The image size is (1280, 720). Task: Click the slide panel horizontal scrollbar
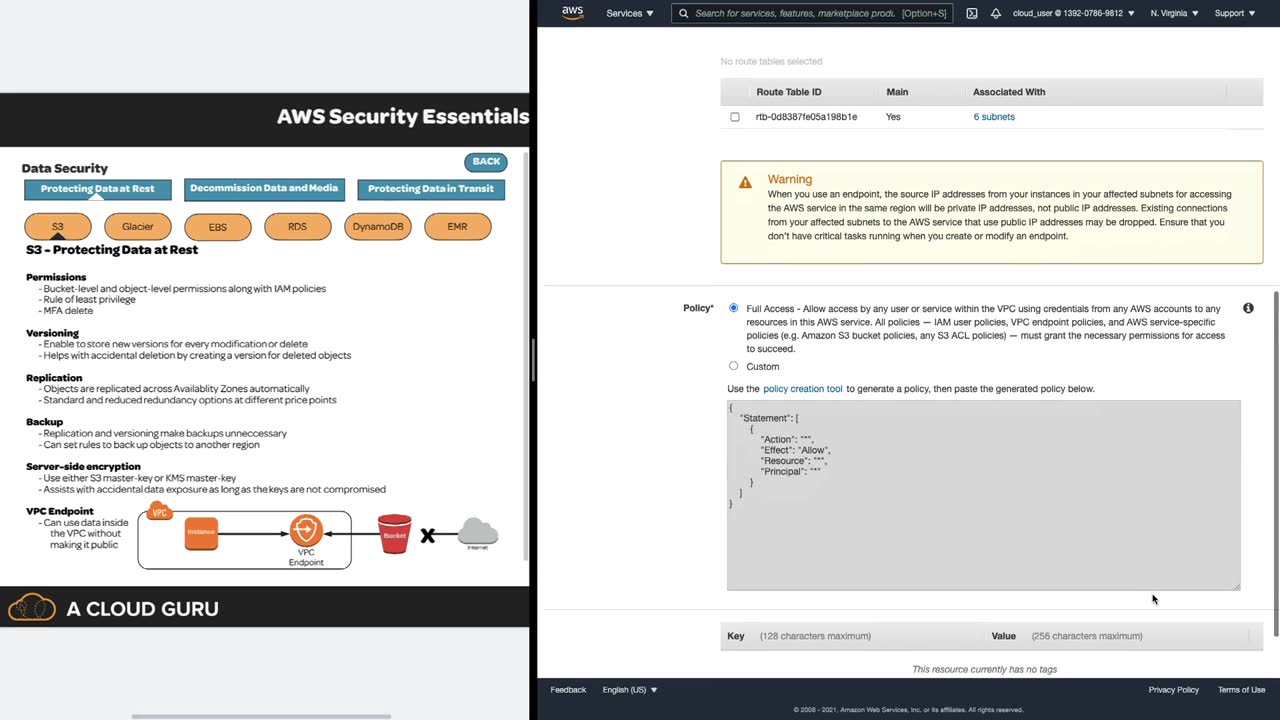click(261, 716)
